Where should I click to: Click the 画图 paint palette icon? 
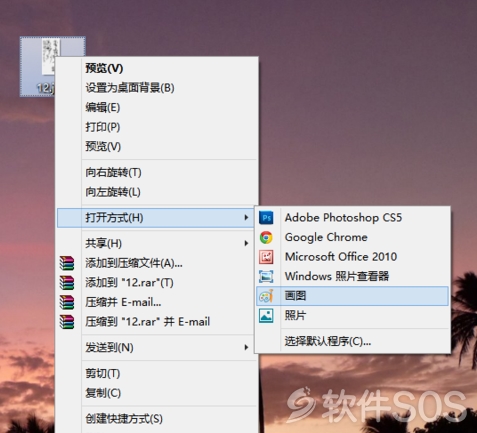click(x=266, y=296)
